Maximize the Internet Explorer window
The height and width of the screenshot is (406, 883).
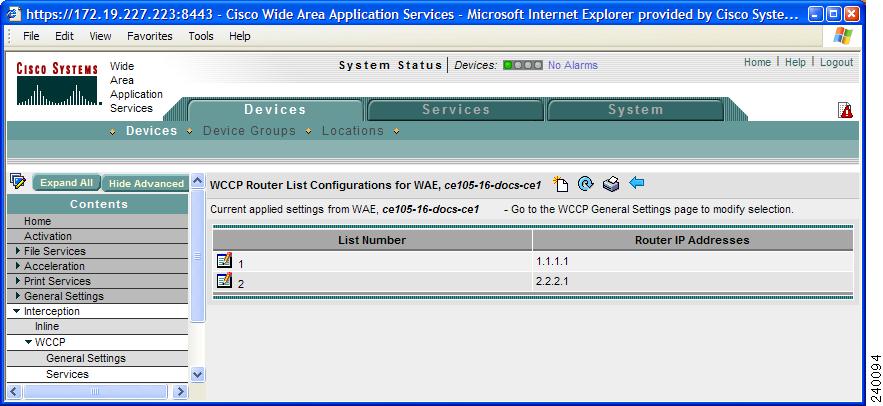click(x=834, y=14)
